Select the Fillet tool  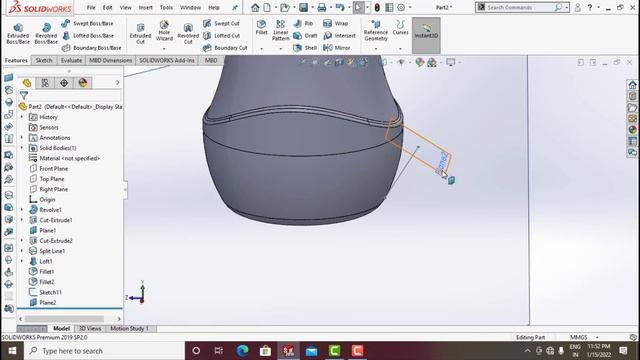261,27
